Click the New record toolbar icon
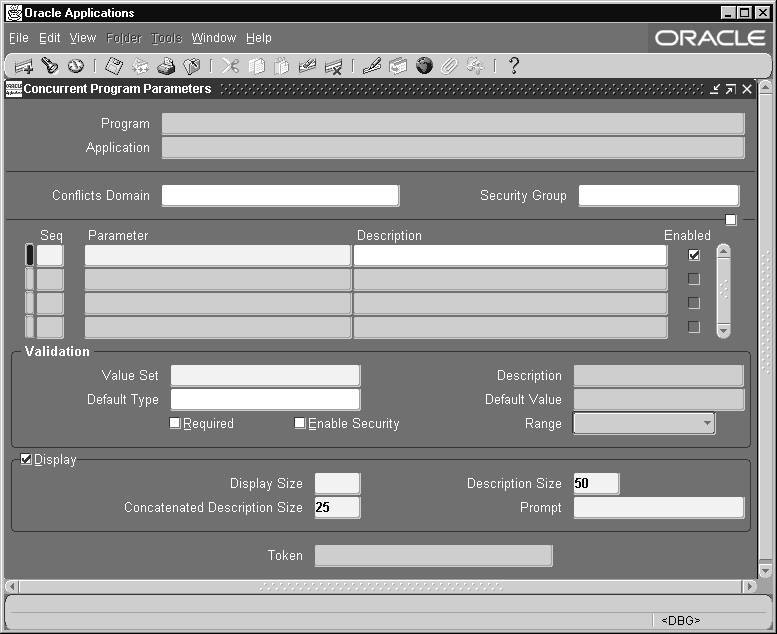The width and height of the screenshot is (777, 634). (23, 66)
